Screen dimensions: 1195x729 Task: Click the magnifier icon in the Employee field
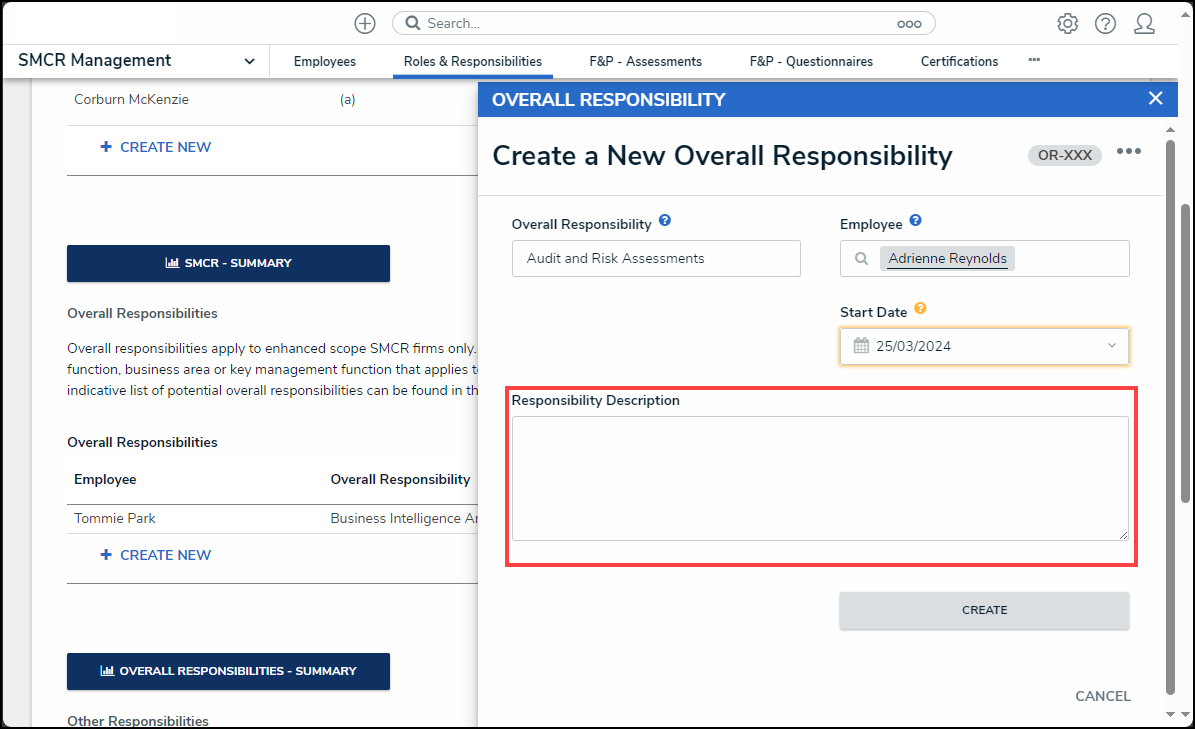coord(860,258)
